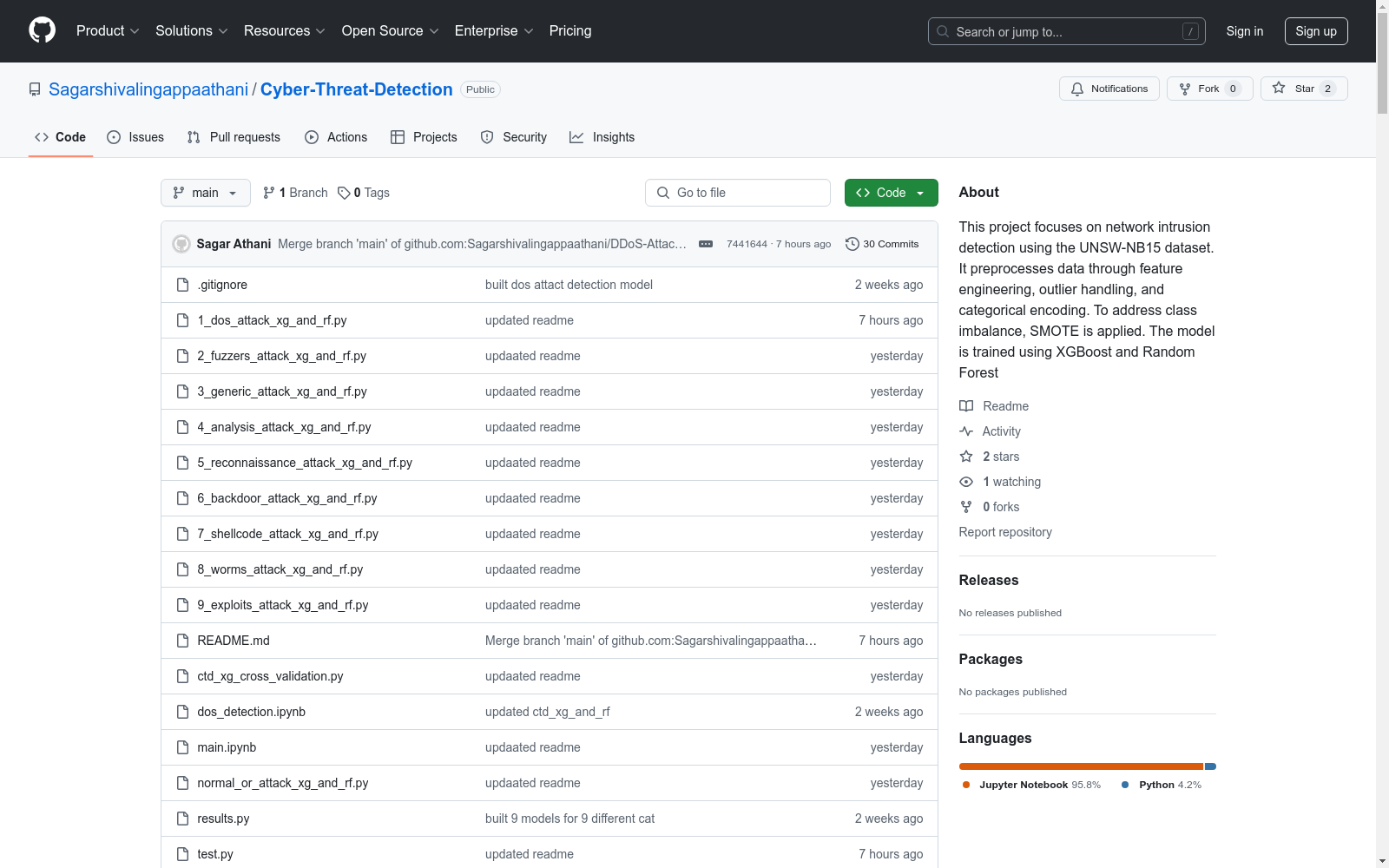This screenshot has width=1389, height=868.
Task: Open the green Code dropdown button
Action: point(891,193)
